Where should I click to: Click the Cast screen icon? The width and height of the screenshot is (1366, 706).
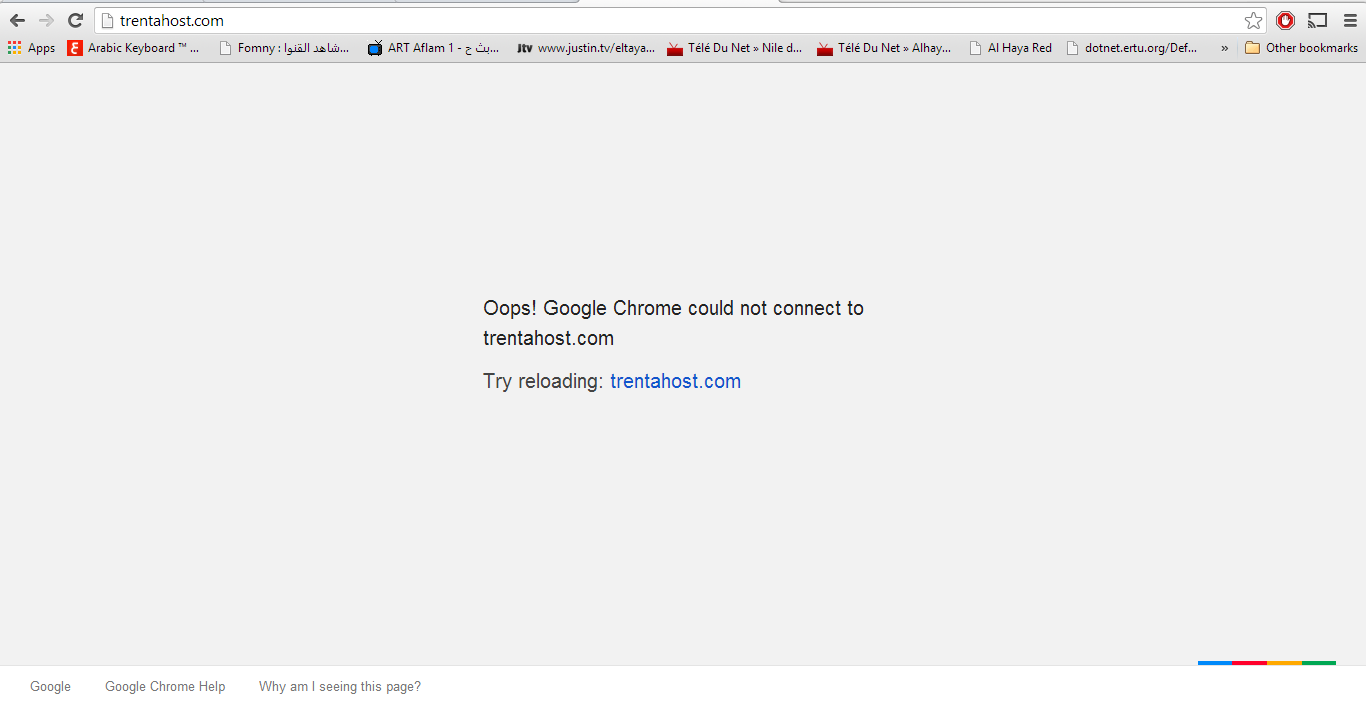tap(1318, 20)
